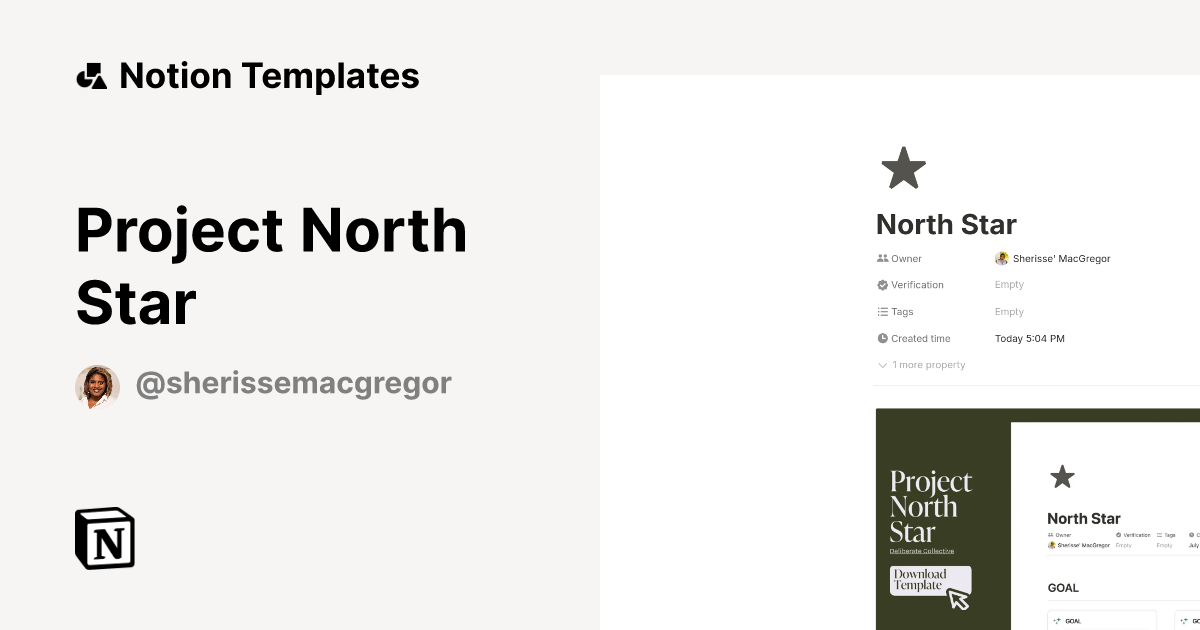Click the empty Verification field
Image resolution: width=1200 pixels, height=630 pixels.
point(1009,284)
